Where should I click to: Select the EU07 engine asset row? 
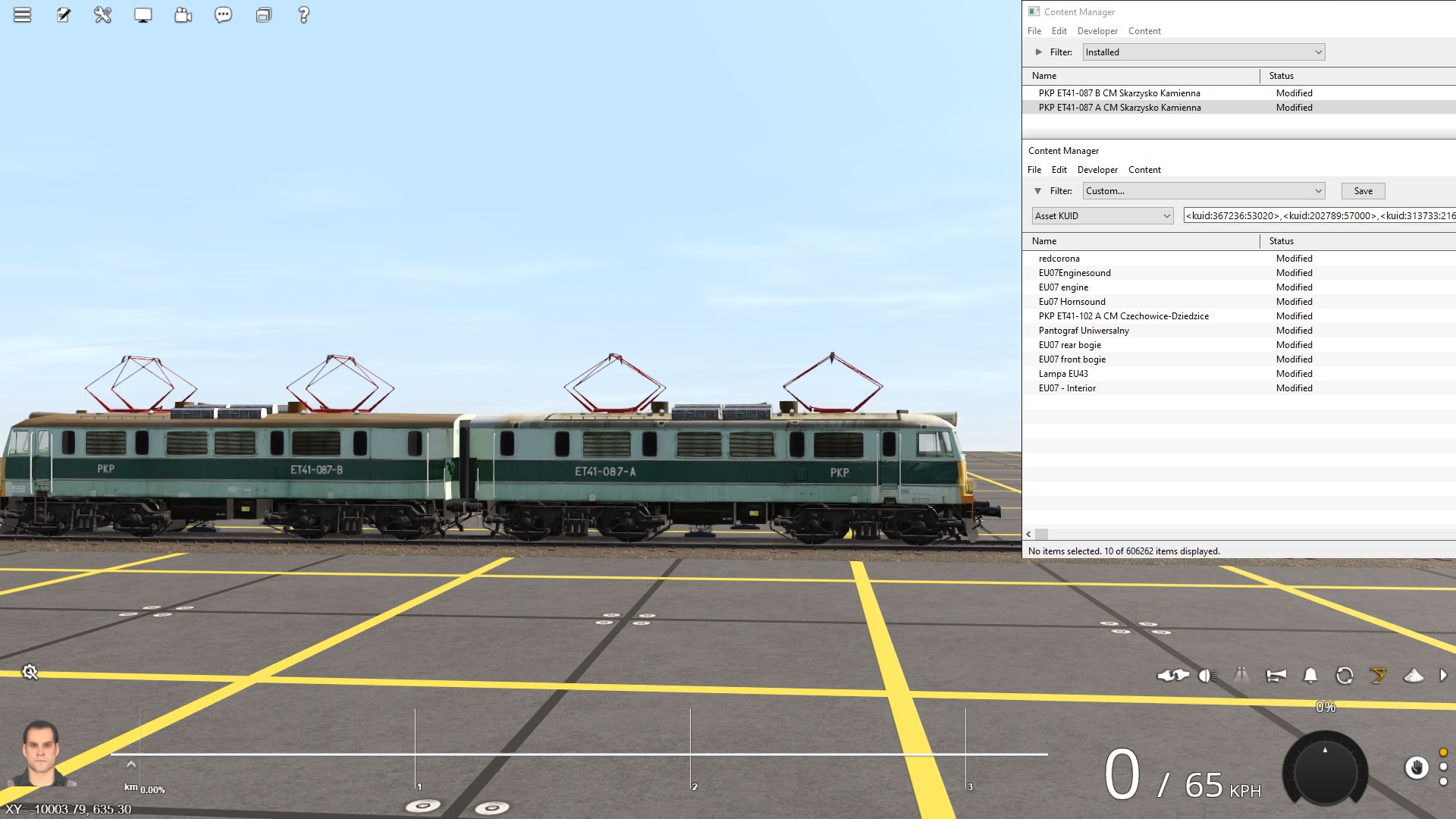[1063, 287]
